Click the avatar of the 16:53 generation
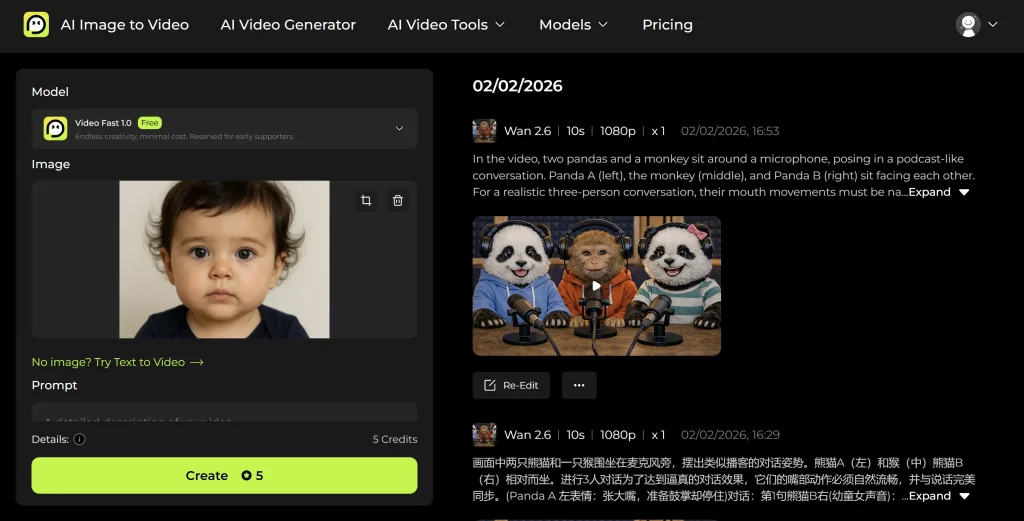The width and height of the screenshot is (1024, 521). pyautogui.click(x=484, y=131)
